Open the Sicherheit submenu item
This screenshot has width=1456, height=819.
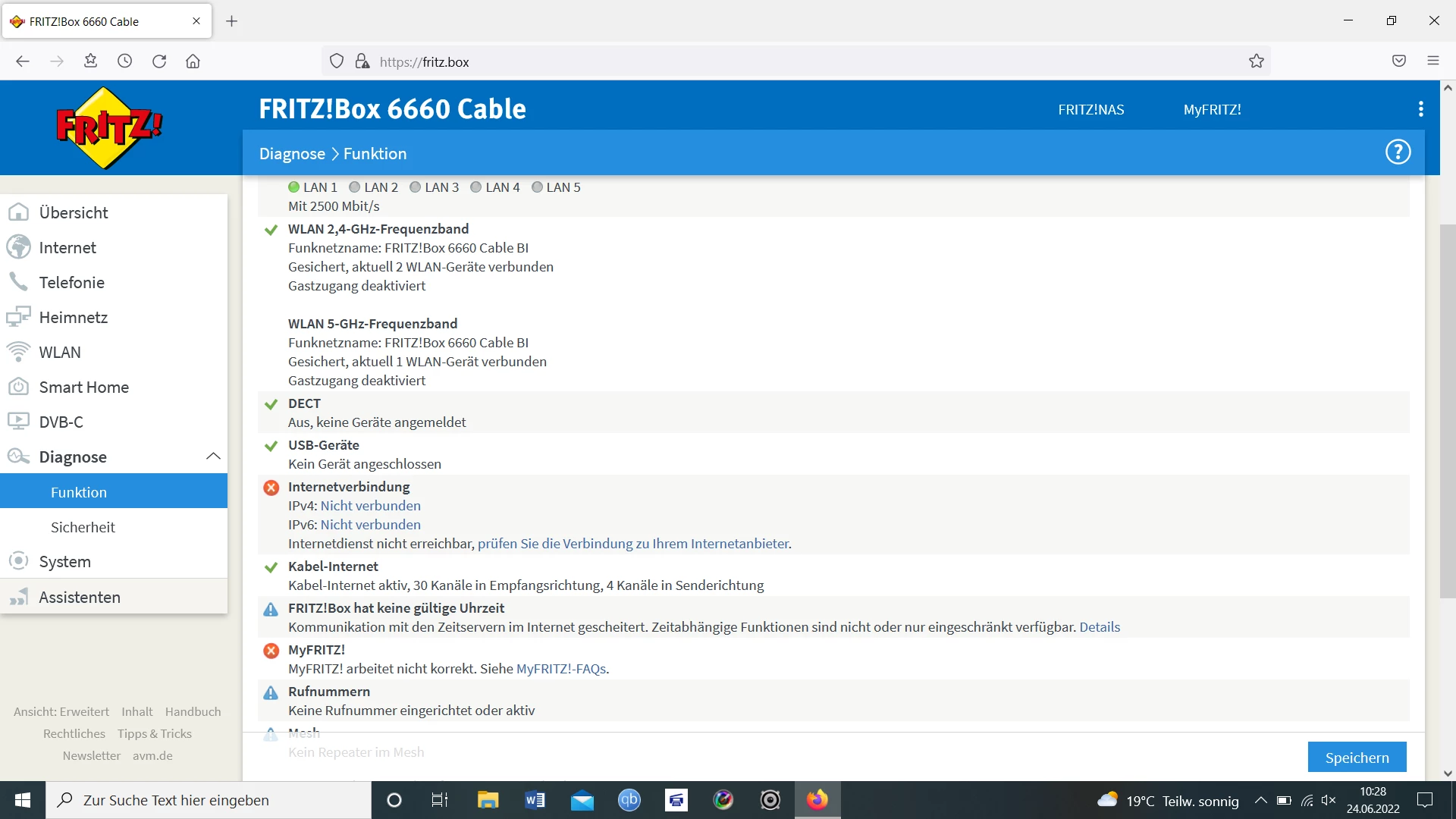pos(83,527)
